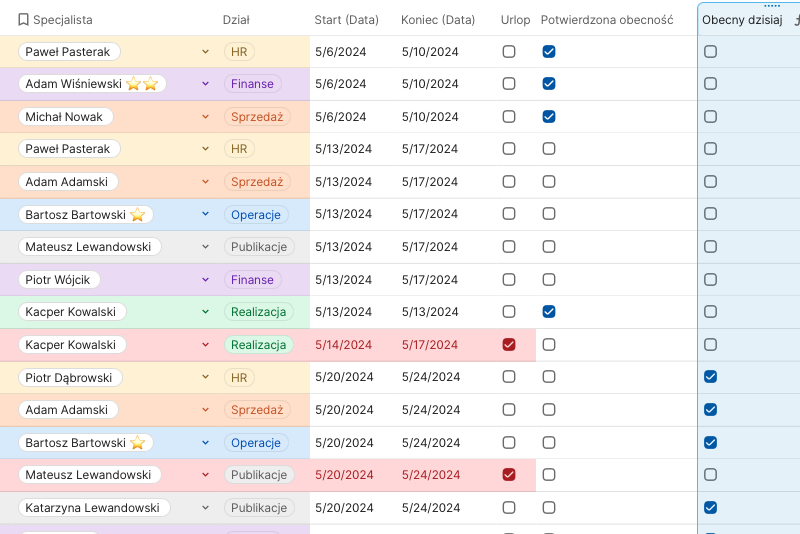800x534 pixels.
Task: Uncheck Urlop for Kacper Kowalski 5/14/2024 row
Action: tap(509, 345)
